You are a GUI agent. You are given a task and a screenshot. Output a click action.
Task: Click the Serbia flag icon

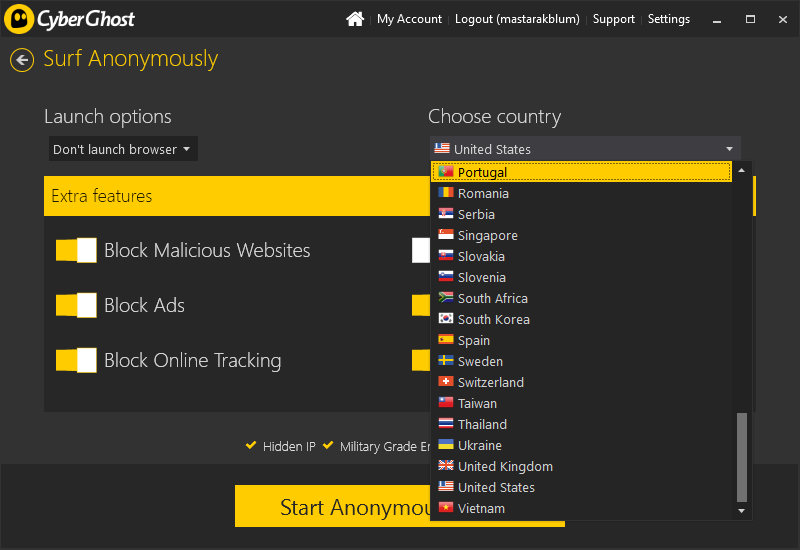tap(446, 213)
